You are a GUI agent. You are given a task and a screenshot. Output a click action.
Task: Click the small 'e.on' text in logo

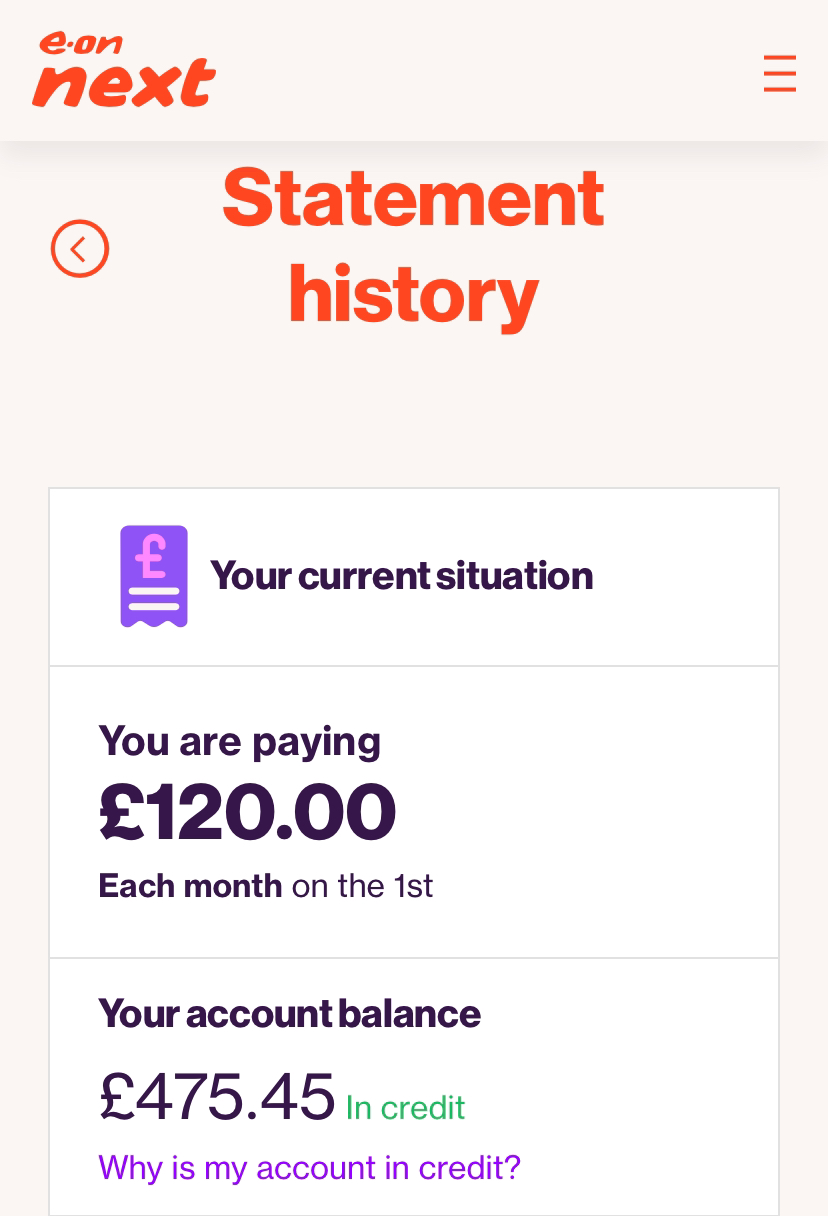point(80,43)
